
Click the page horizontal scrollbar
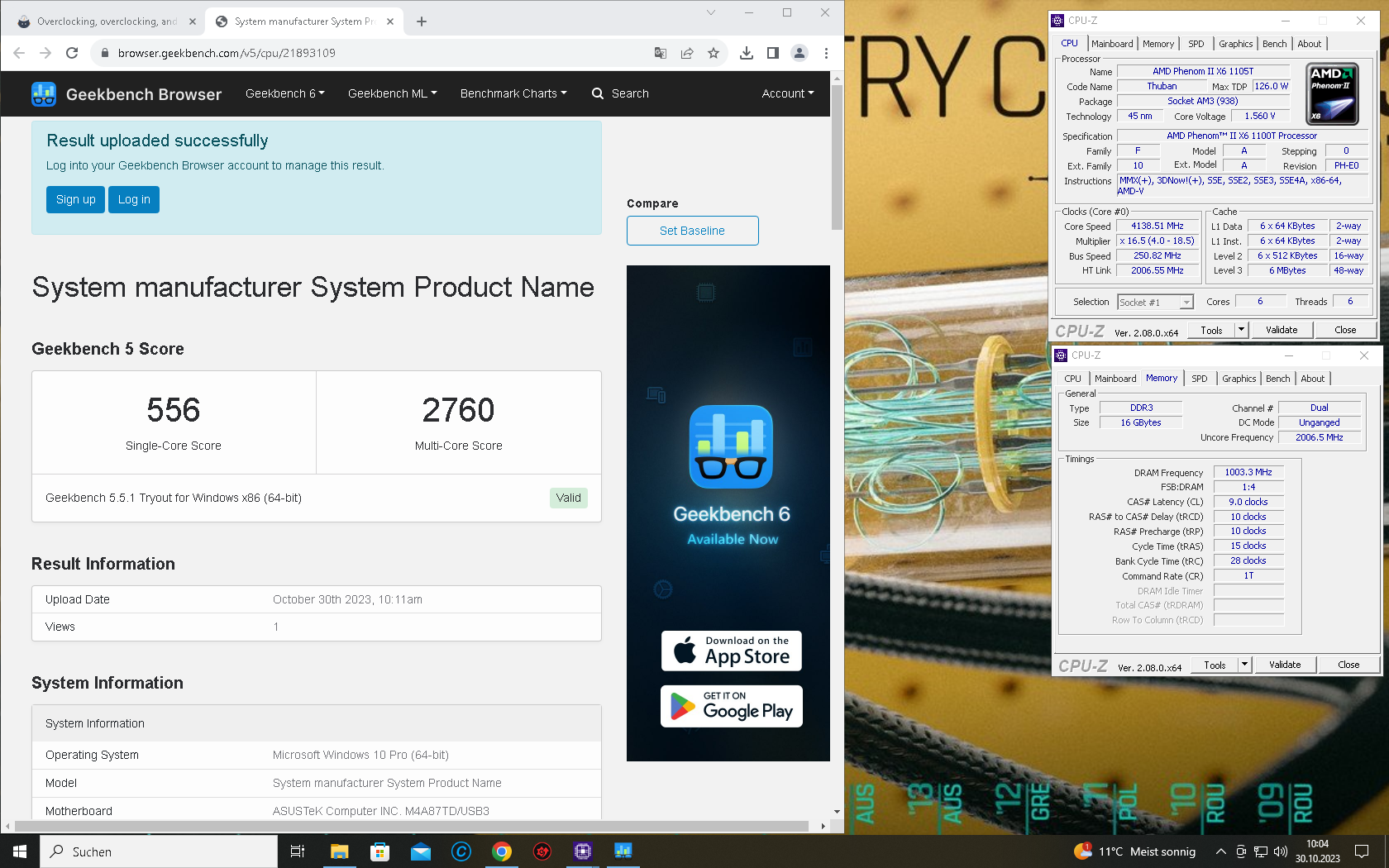click(412, 826)
